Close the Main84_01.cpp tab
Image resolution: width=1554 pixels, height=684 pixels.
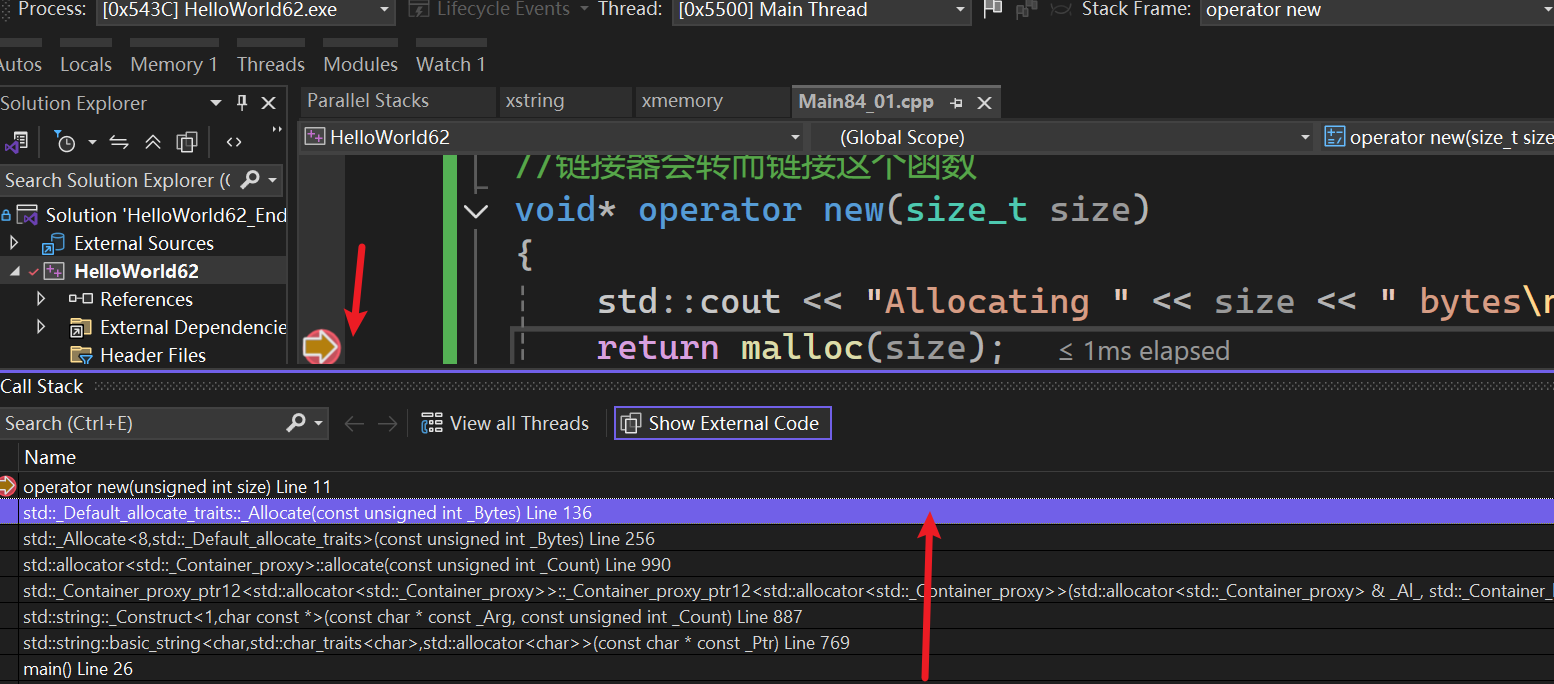984,102
